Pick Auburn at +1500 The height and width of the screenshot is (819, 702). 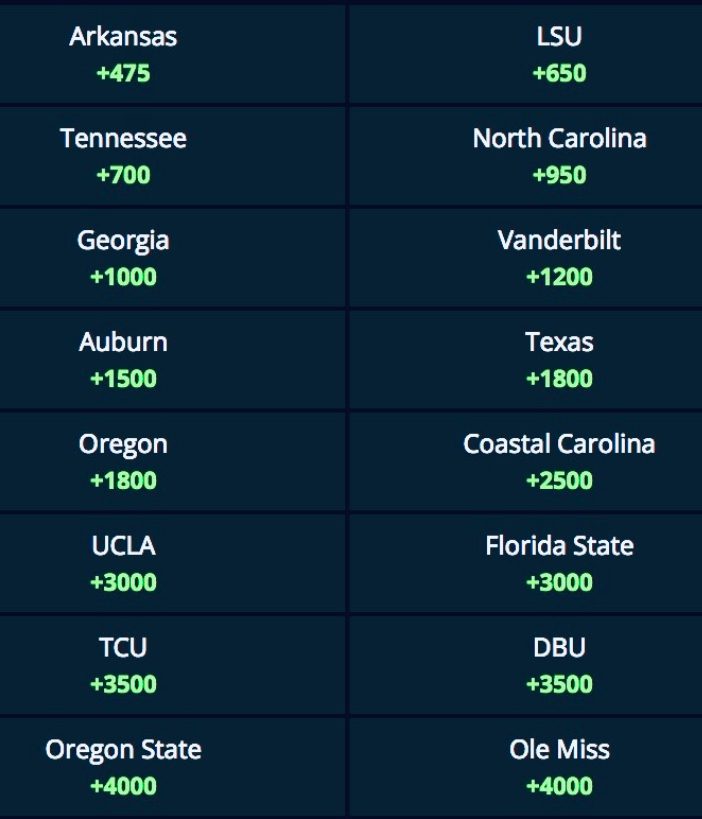[123, 360]
